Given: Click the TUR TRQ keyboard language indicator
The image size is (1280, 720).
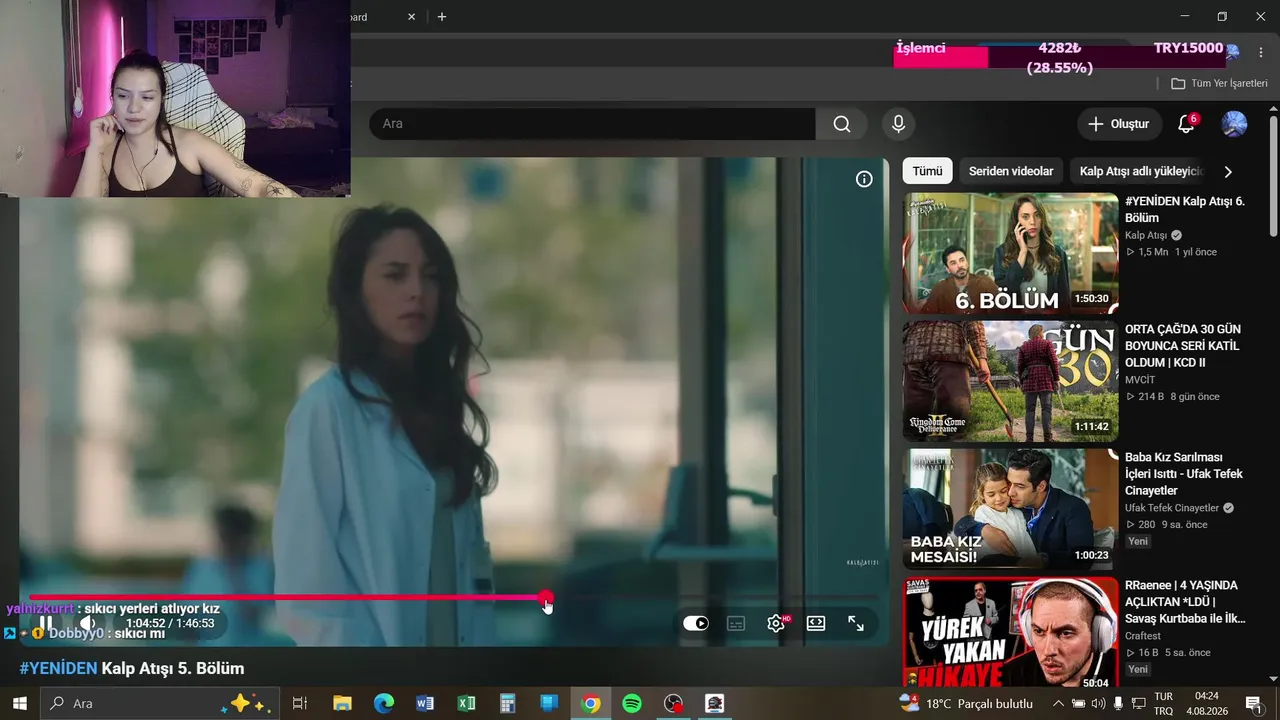Looking at the screenshot, I should pos(1164,703).
